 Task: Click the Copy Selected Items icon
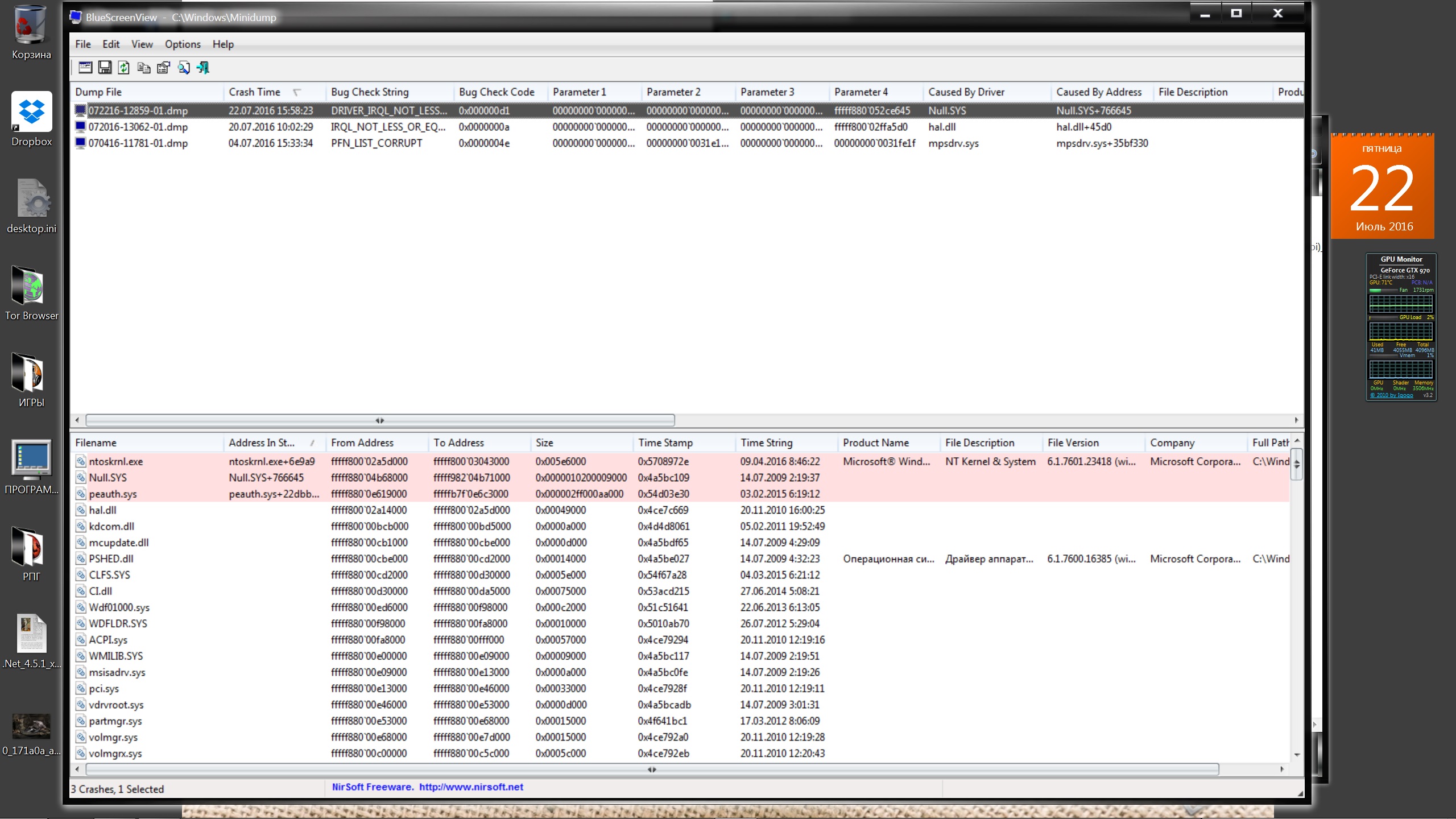point(144,68)
